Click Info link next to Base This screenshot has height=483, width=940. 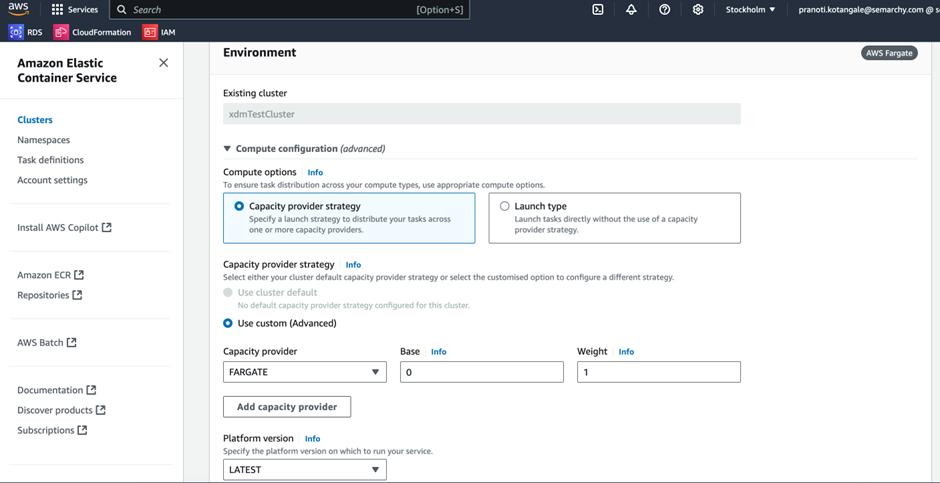tap(439, 352)
